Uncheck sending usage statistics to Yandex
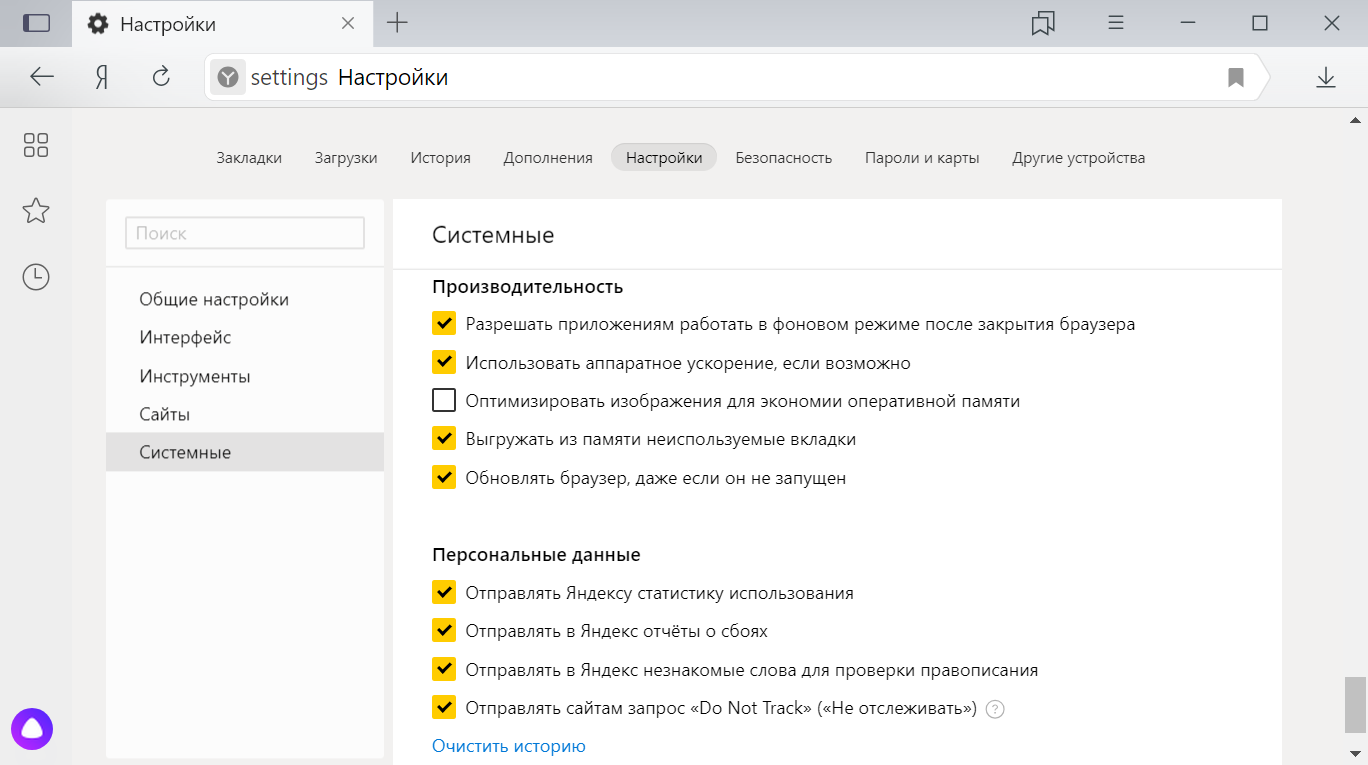 pyautogui.click(x=444, y=592)
